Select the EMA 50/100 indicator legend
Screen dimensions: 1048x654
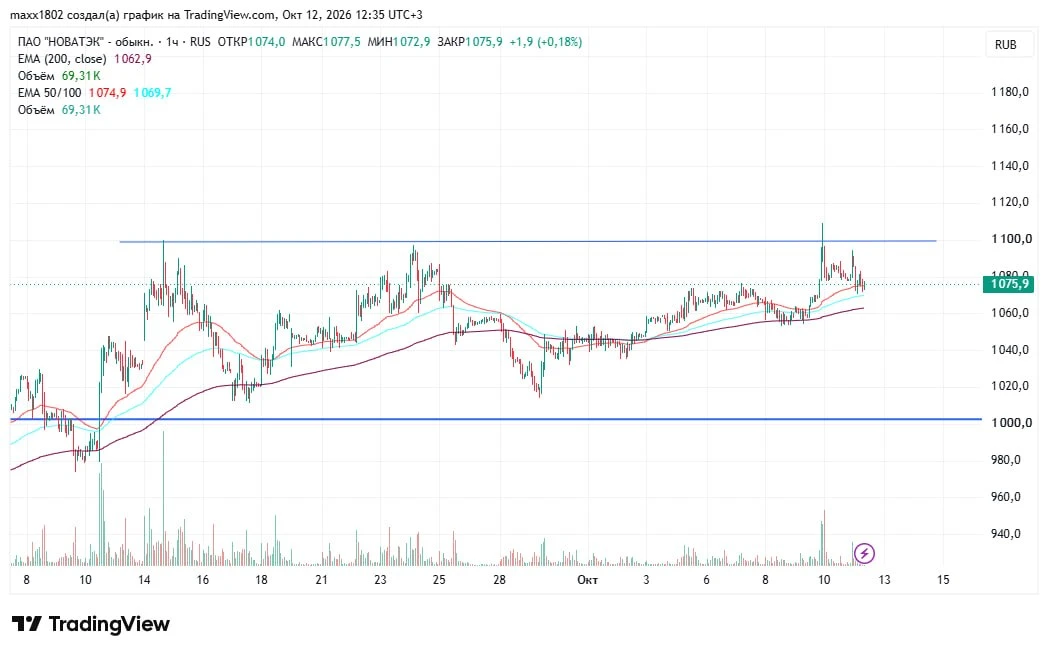coord(49,93)
